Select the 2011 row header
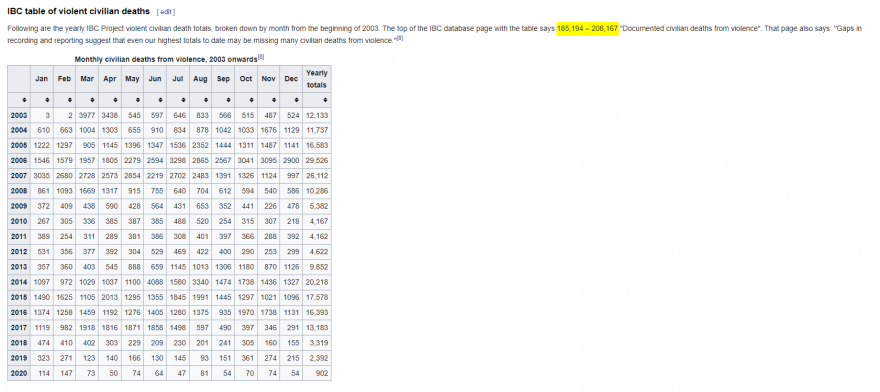Screen dimensions: 880x392 (x=19, y=236)
